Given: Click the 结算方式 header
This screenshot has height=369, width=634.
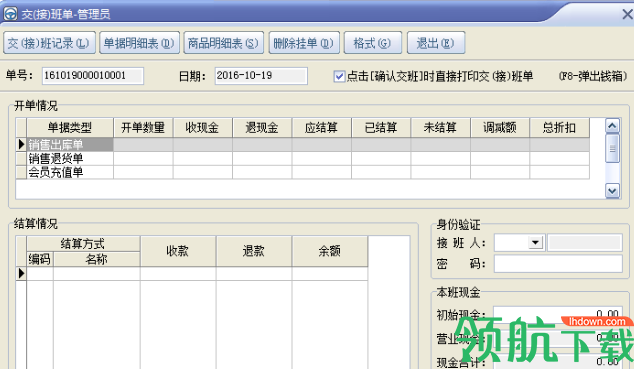Looking at the screenshot, I should (83, 244).
